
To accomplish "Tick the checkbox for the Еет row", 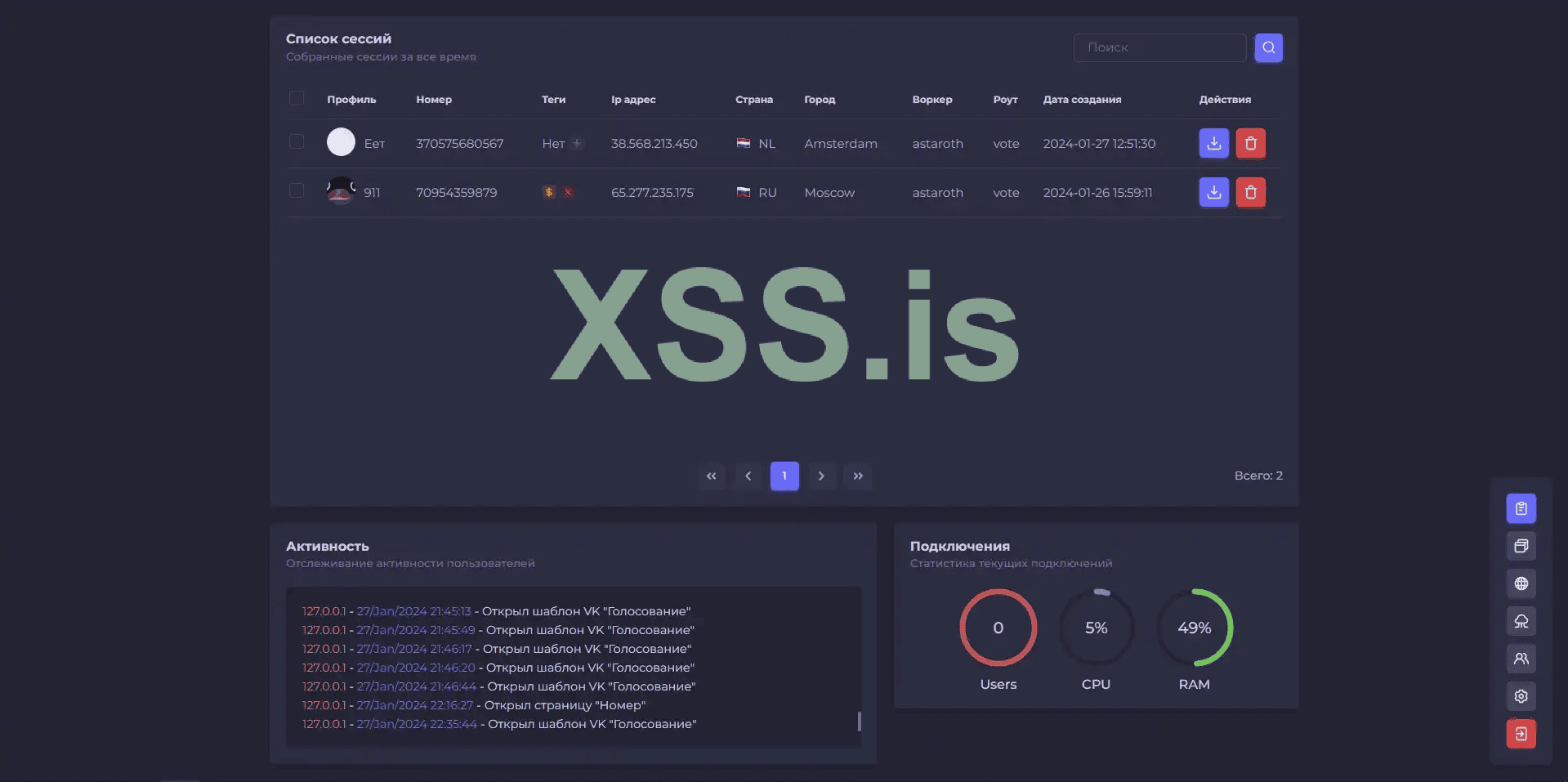I will point(297,141).
